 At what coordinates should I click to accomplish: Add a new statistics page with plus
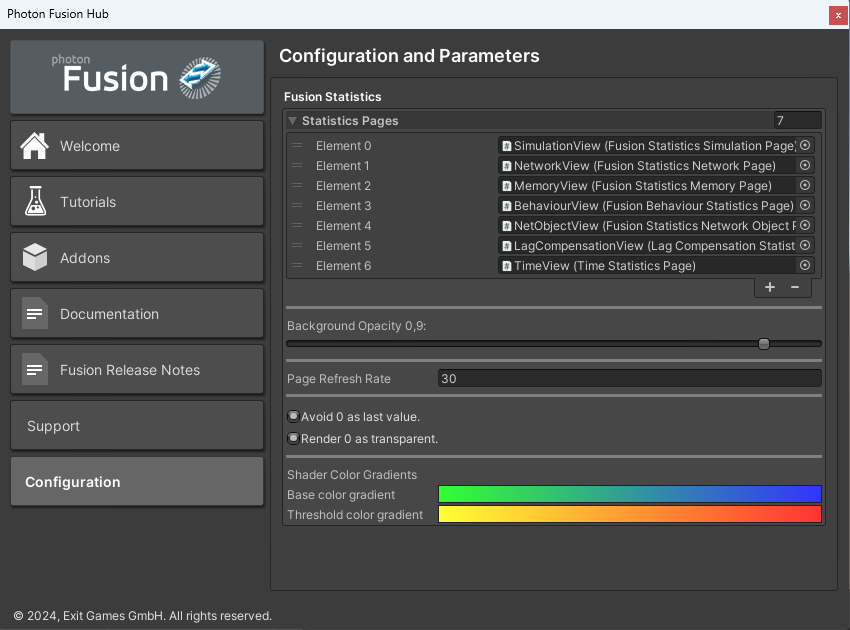(x=770, y=287)
